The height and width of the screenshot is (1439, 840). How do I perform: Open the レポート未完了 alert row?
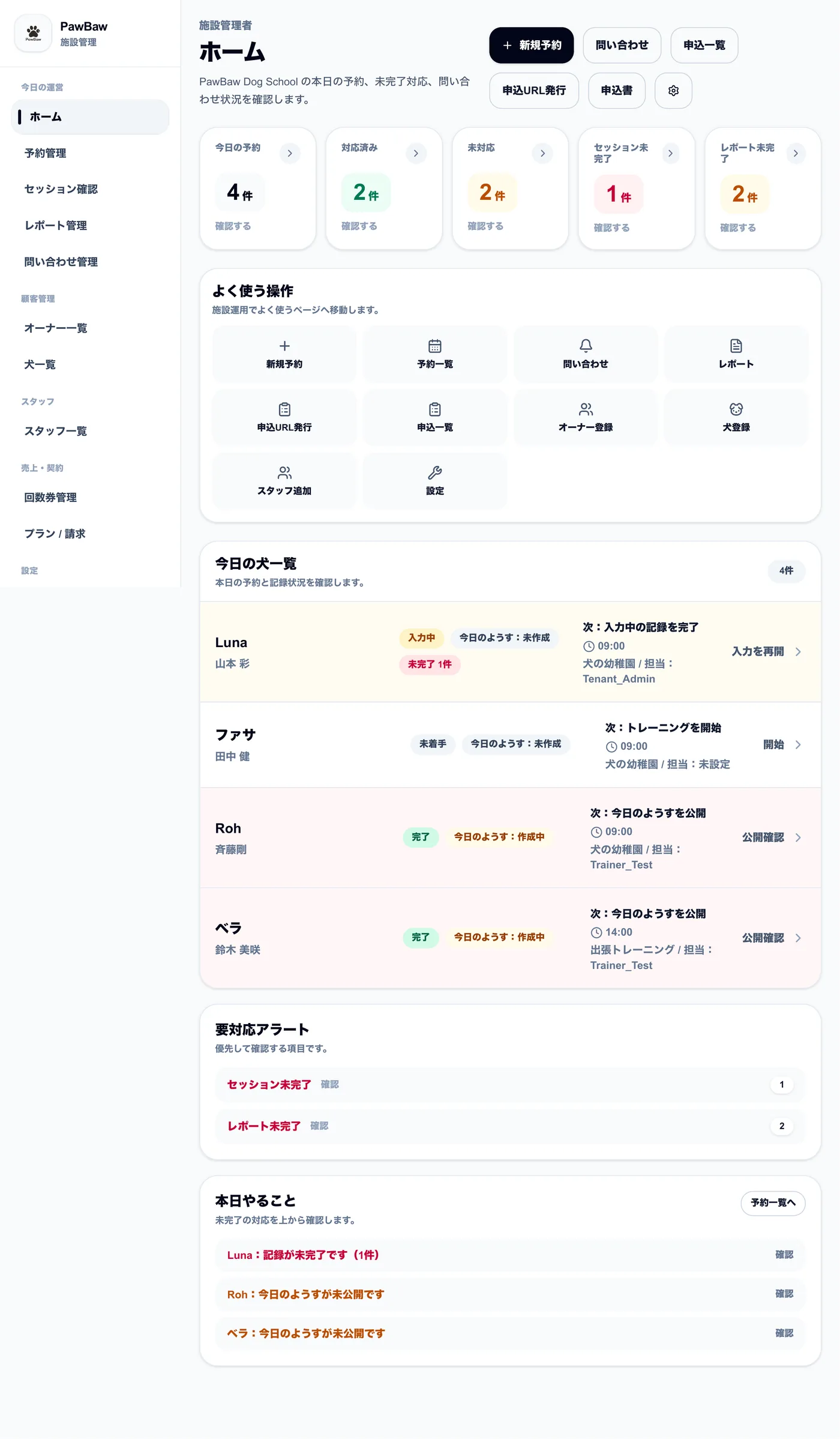click(510, 1126)
